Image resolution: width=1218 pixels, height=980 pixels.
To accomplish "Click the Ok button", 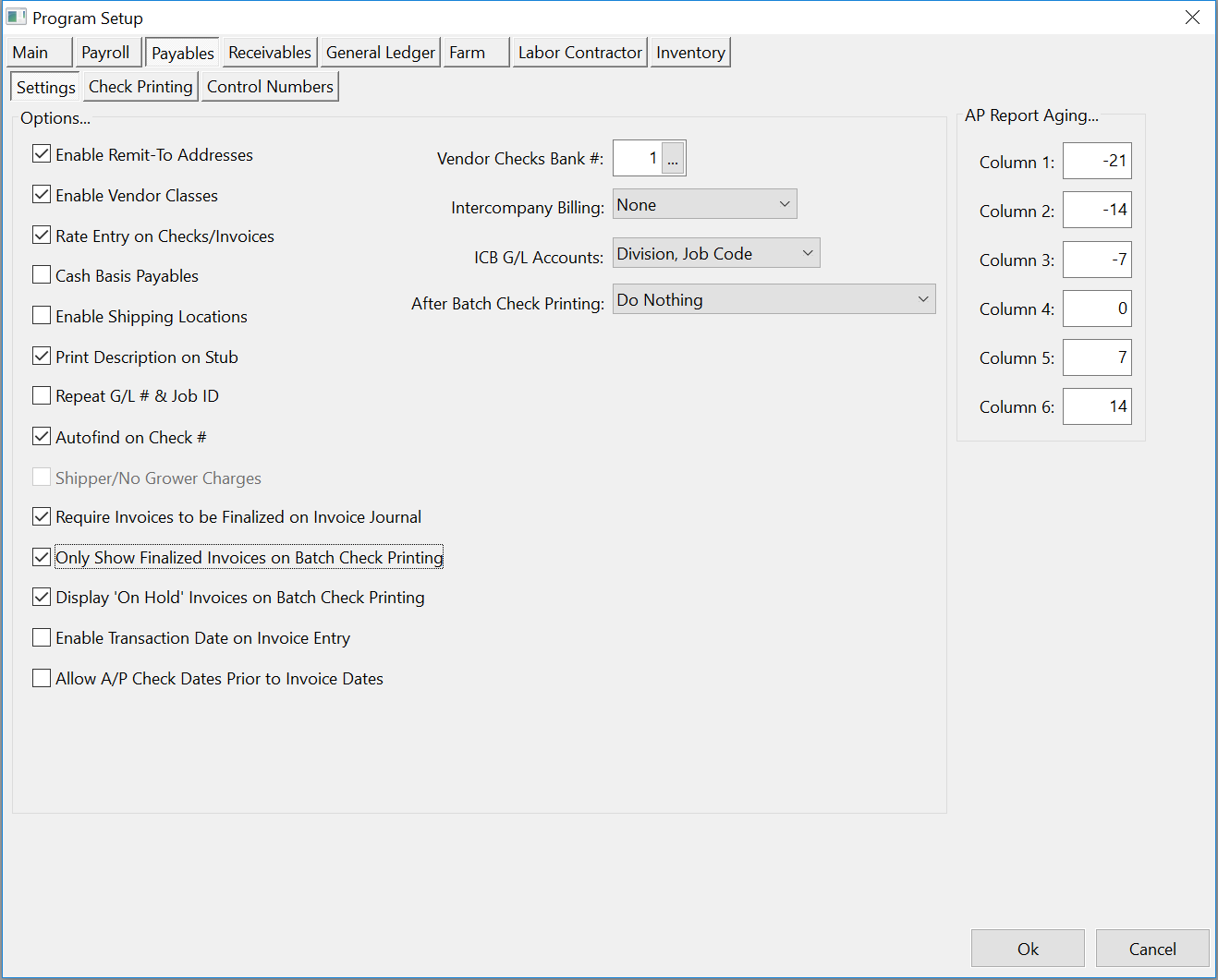I will click(x=1028, y=949).
